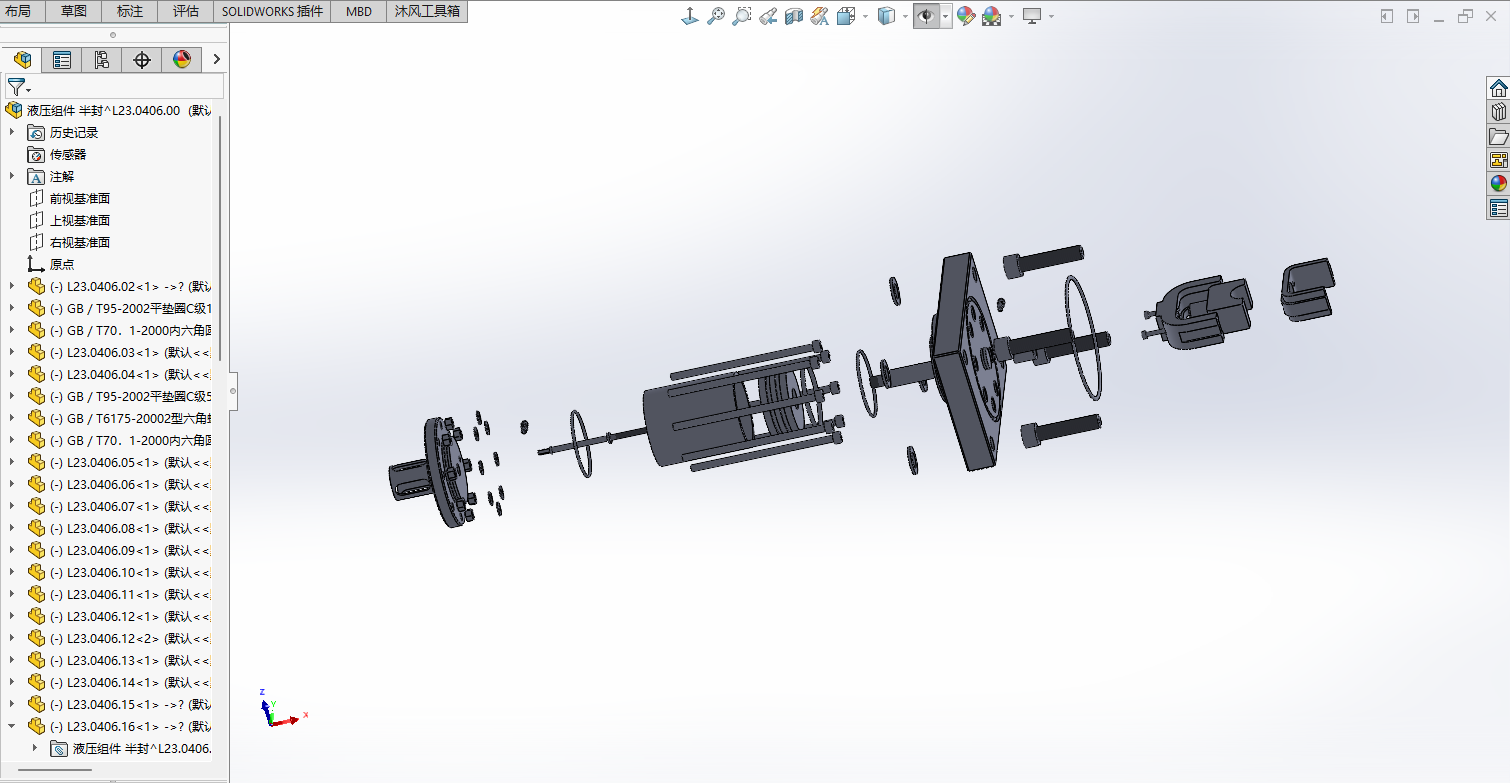
Task: Open the 草图 ribbon tab
Action: [x=74, y=12]
